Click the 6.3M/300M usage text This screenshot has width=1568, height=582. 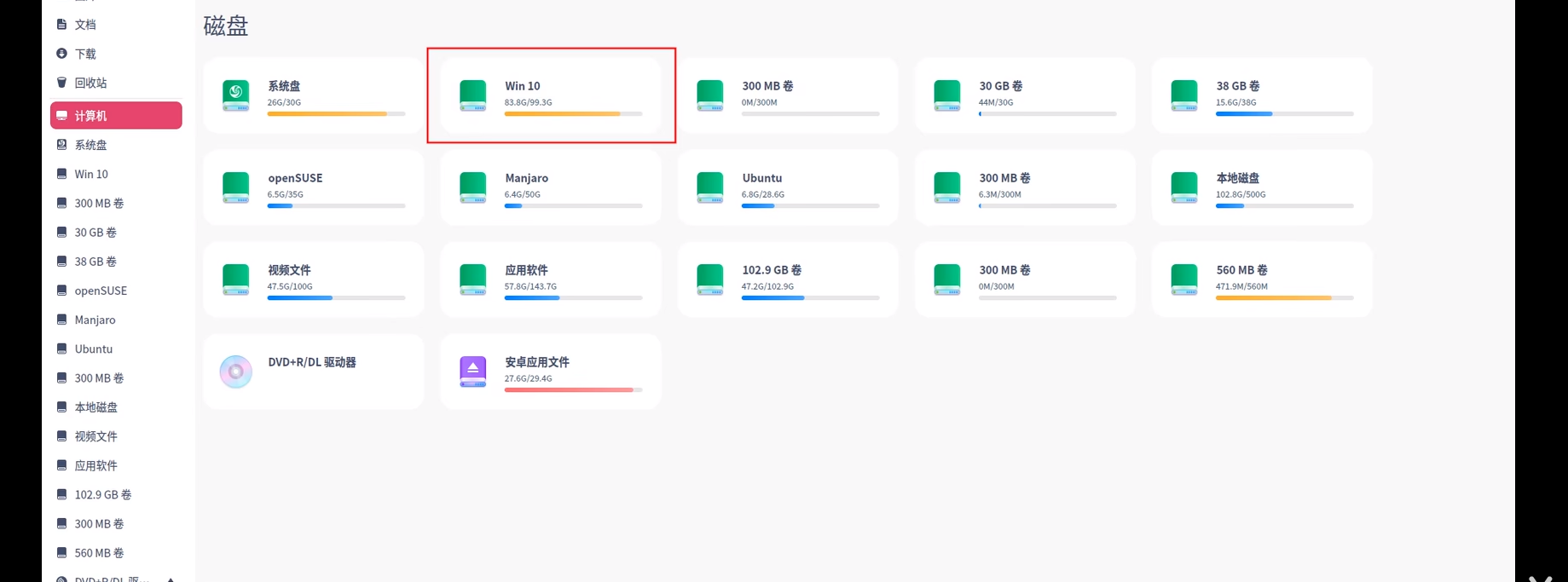click(x=1000, y=194)
